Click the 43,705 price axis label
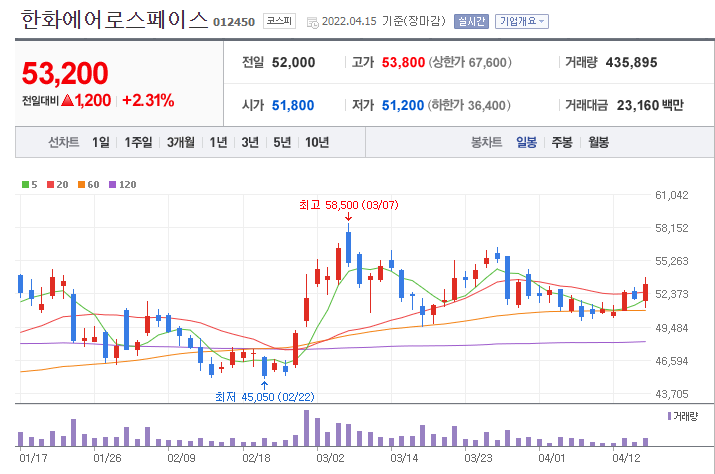This screenshot has width=715, height=474. point(671,394)
